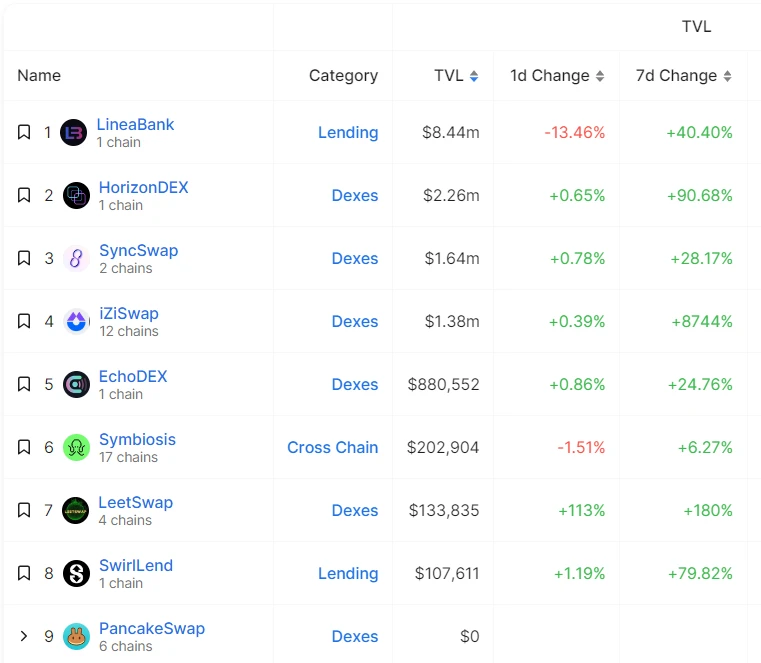Select the $8.44m TVL value
The width and height of the screenshot is (761, 663).
450,132
